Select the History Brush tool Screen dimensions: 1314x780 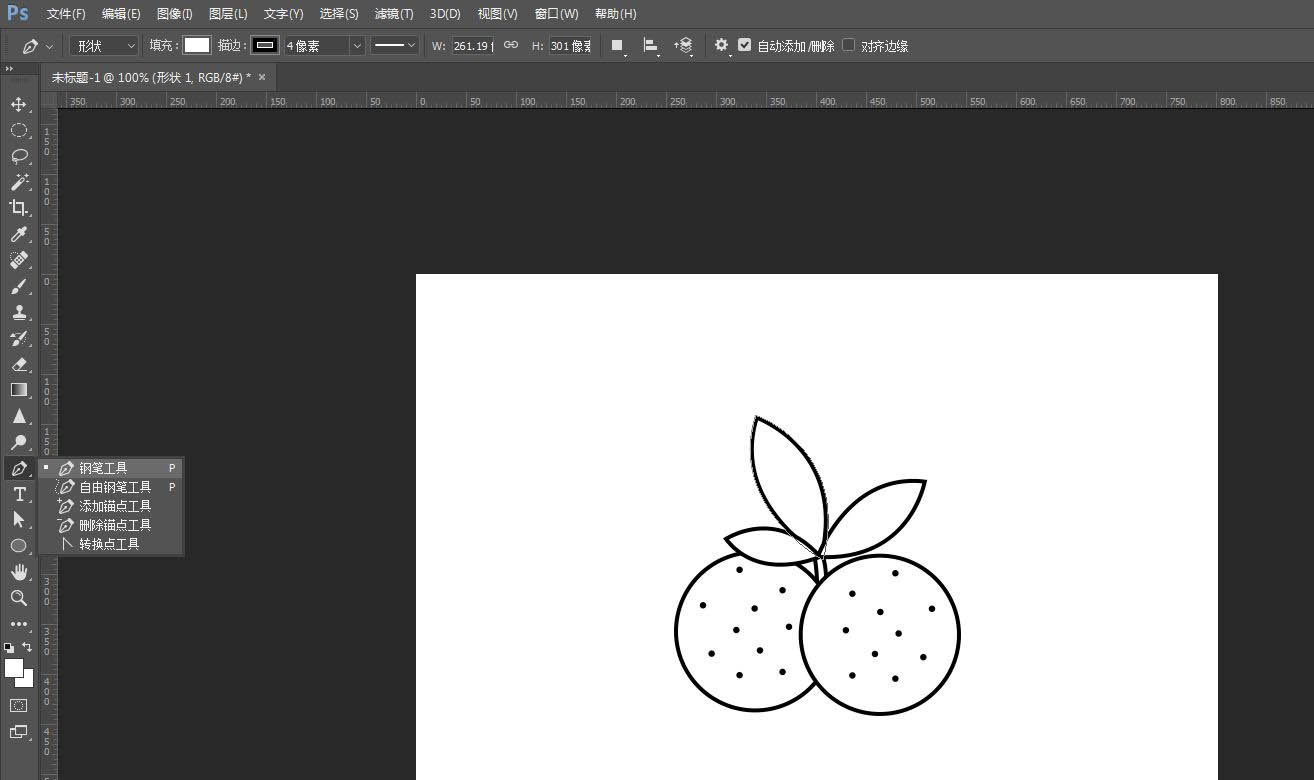pyautogui.click(x=19, y=338)
